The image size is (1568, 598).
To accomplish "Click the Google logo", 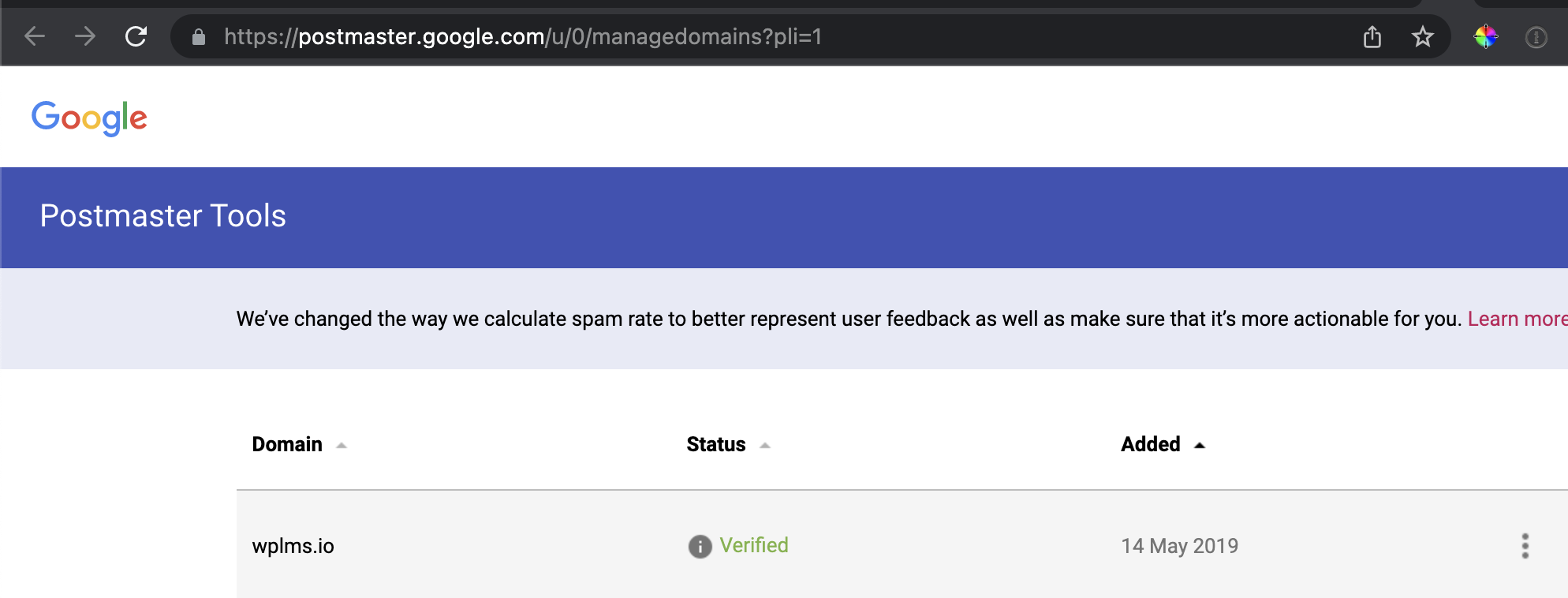I will click(x=89, y=118).
